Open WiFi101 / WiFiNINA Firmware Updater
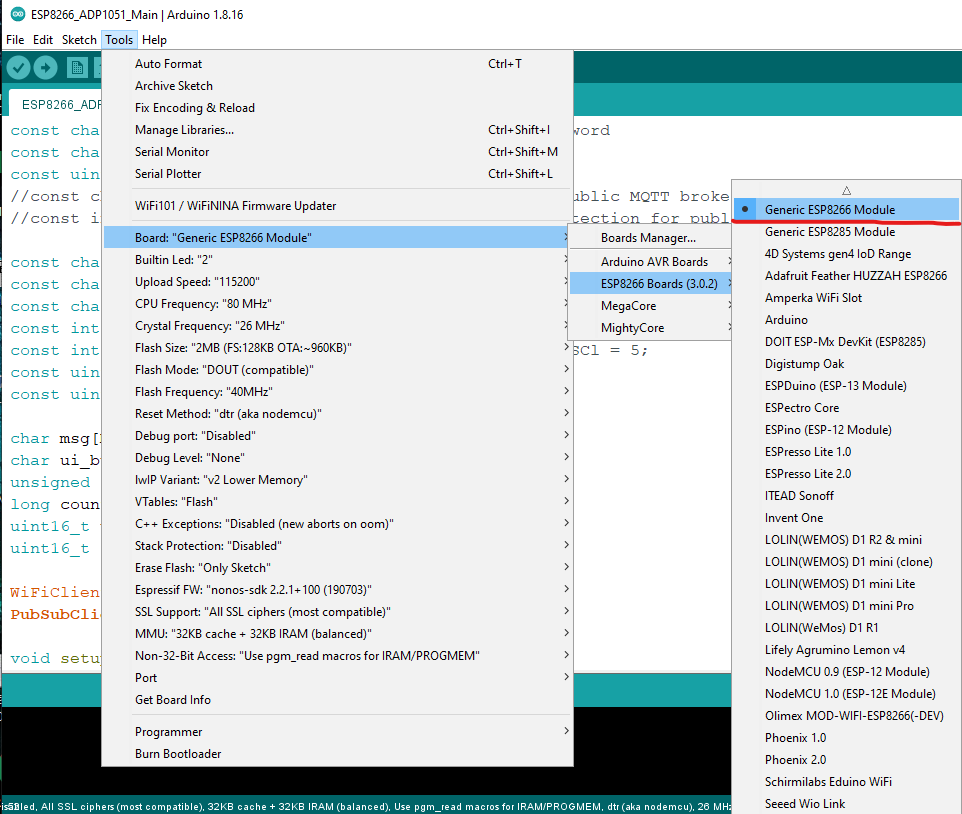962x814 pixels. click(339, 206)
